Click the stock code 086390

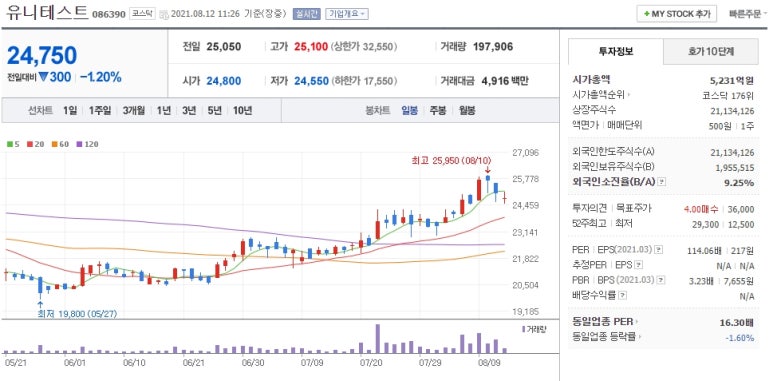coord(108,14)
